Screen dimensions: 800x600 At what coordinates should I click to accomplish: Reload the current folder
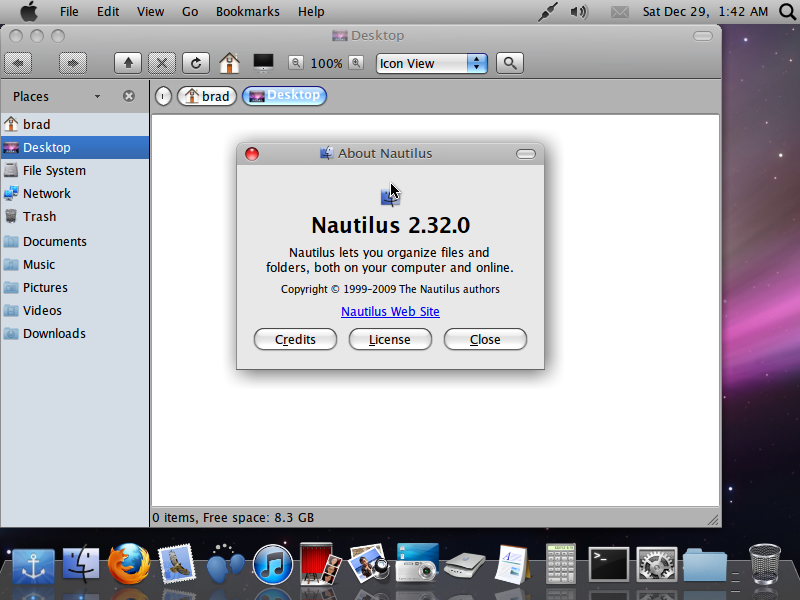[x=196, y=63]
